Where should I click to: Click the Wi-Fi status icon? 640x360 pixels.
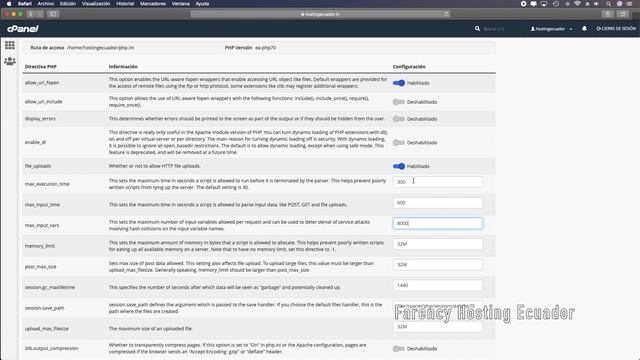pos(577,4)
